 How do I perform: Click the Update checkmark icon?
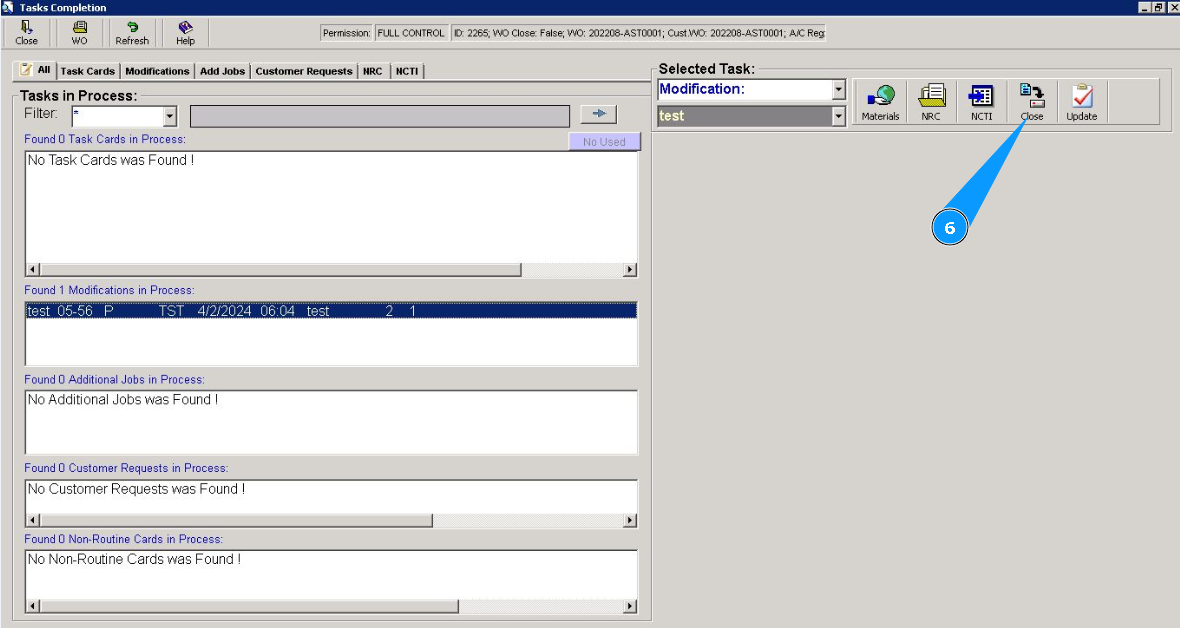pos(1081,102)
